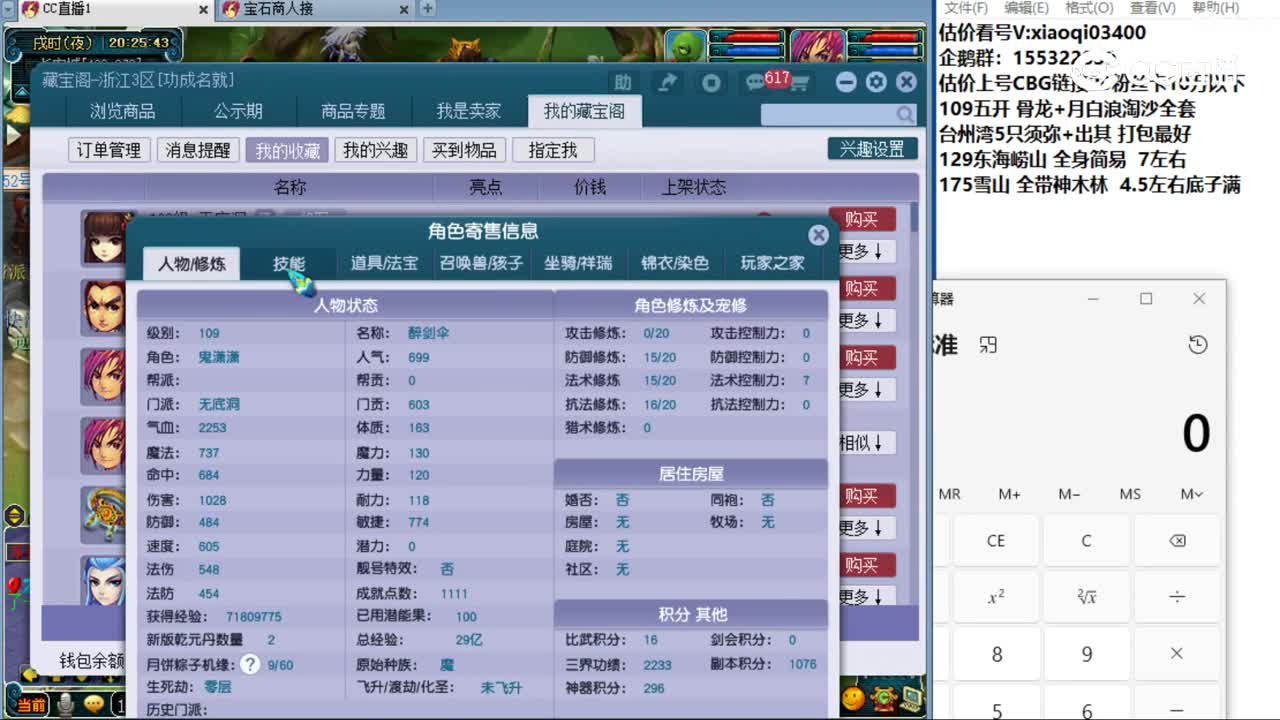This screenshot has width=1280, height=720.
Task: Open the 藏宝阁 settings gear icon
Action: coord(876,84)
